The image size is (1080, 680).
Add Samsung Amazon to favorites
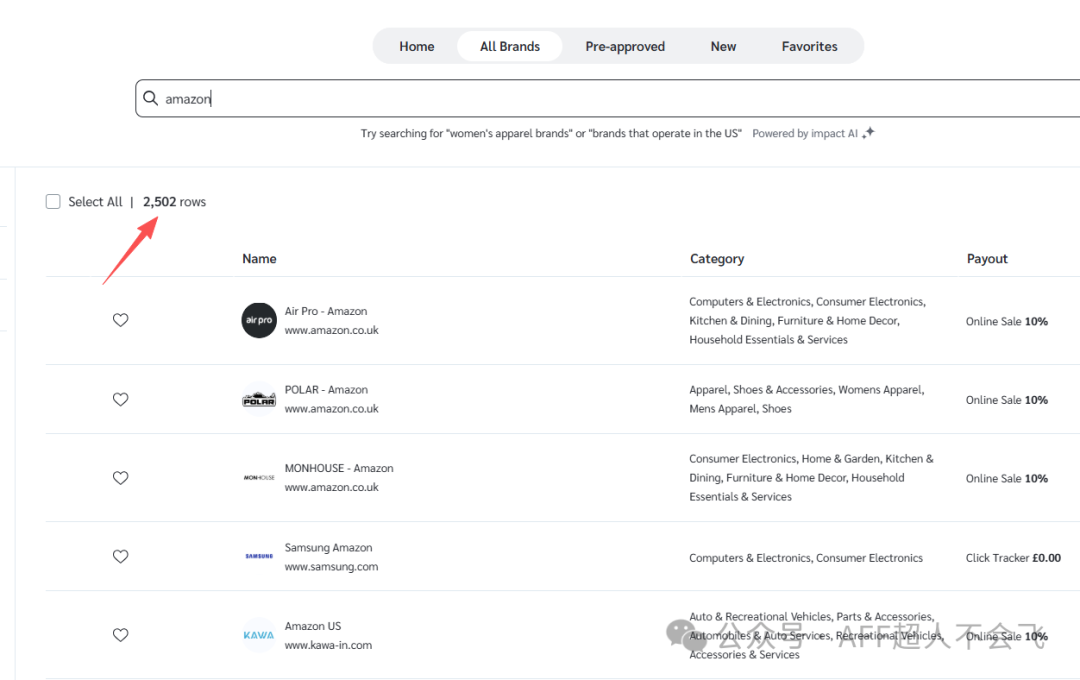pos(121,556)
